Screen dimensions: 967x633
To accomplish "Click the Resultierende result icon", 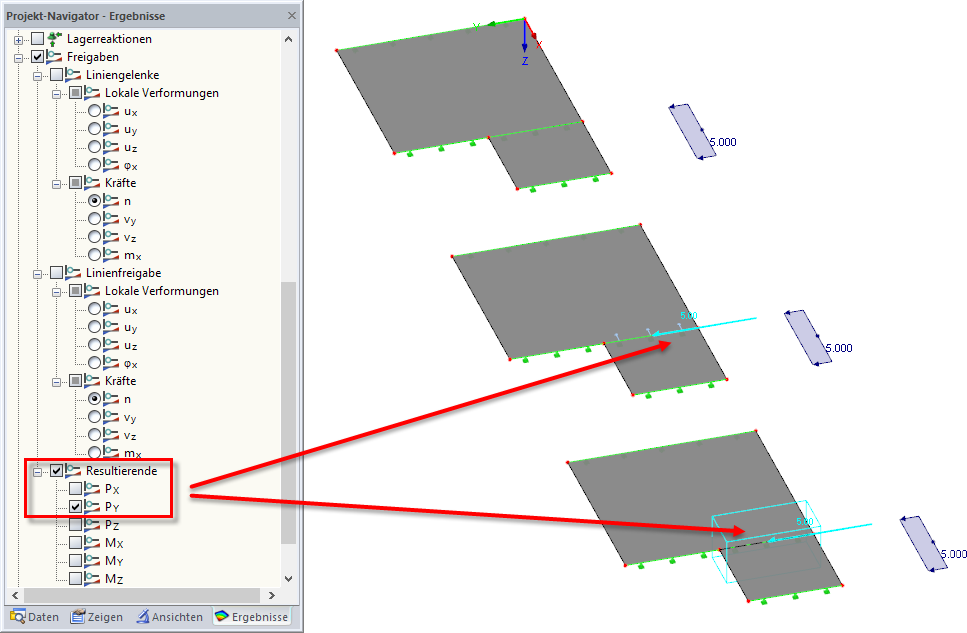I will pos(73,471).
